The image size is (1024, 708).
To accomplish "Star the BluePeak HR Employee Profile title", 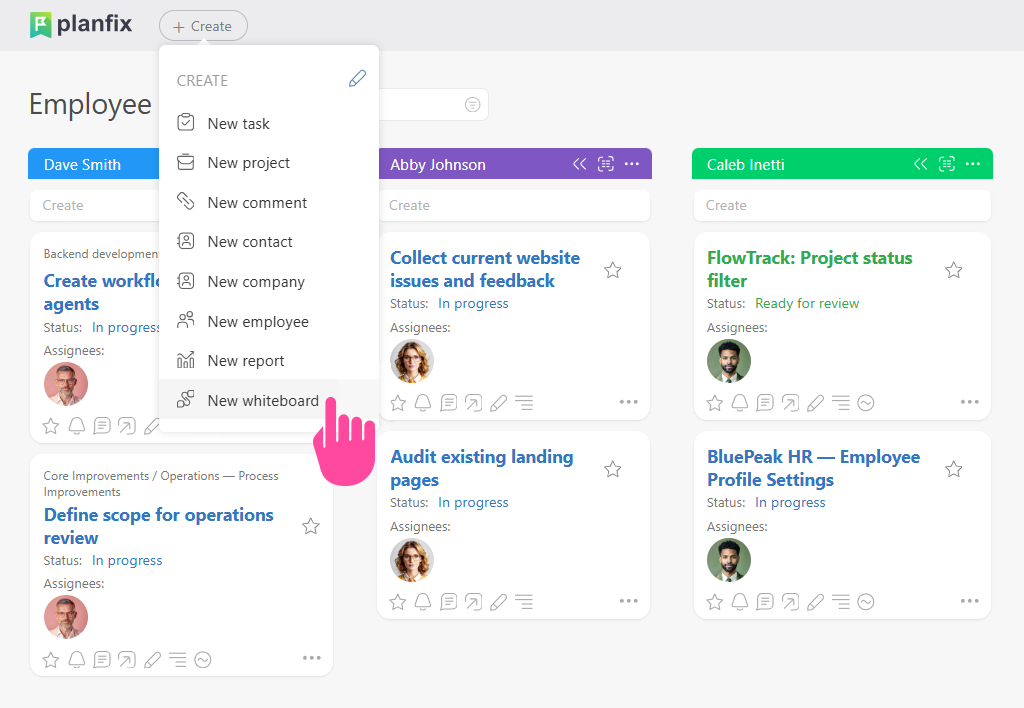I will point(953,469).
